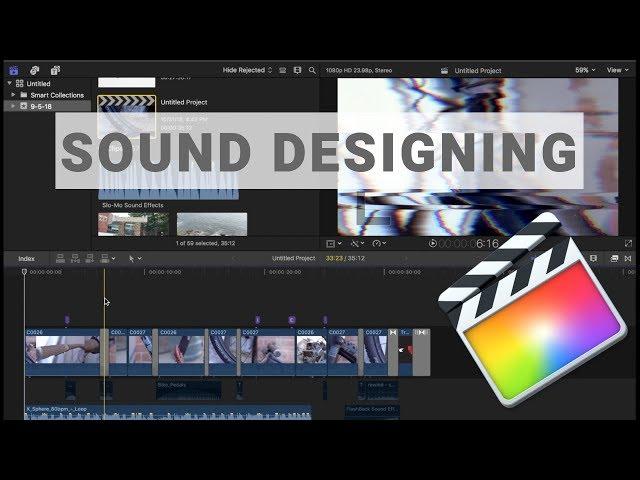Click the clip appearance icon in browser

point(282,70)
